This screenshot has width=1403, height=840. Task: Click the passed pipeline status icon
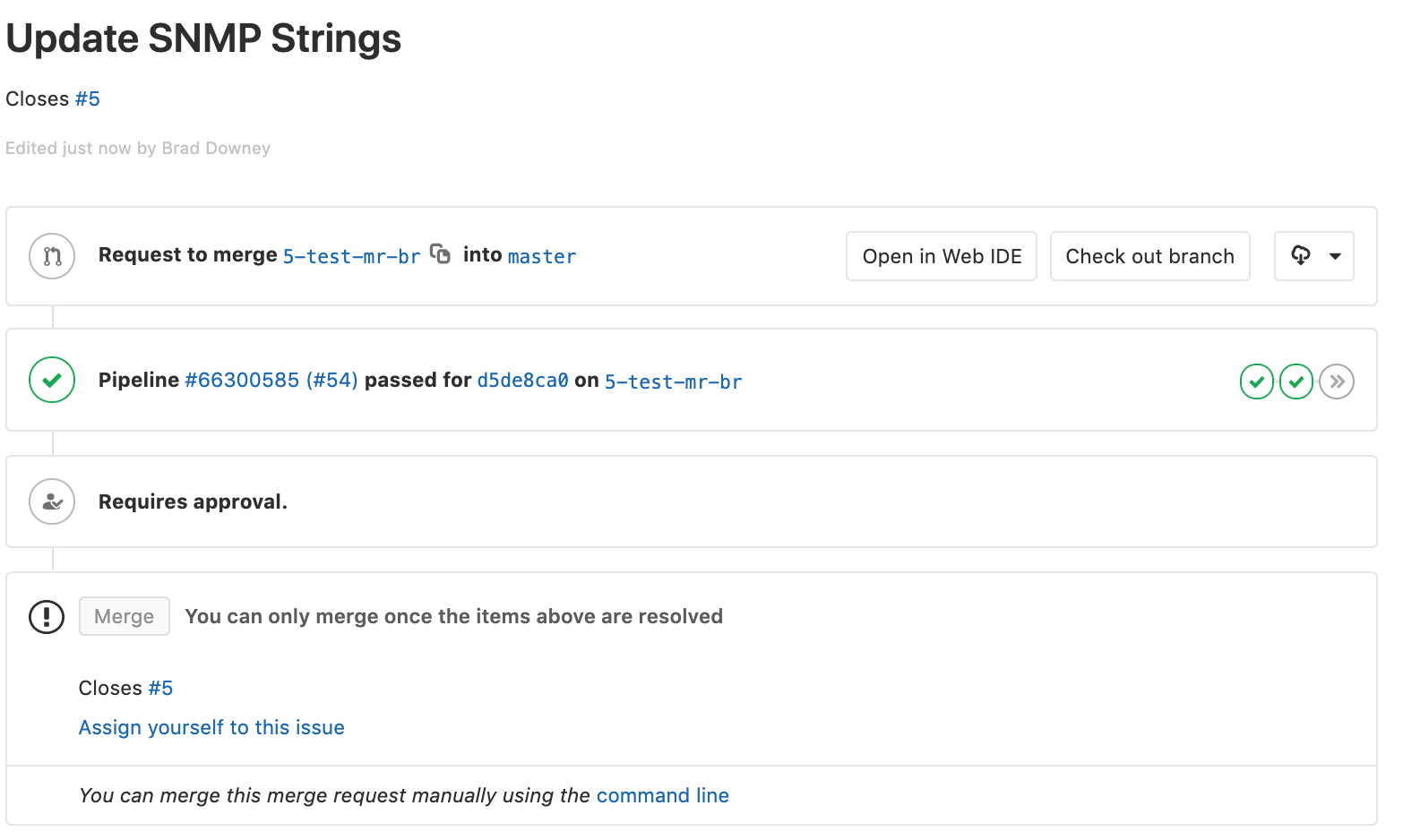tap(52, 380)
